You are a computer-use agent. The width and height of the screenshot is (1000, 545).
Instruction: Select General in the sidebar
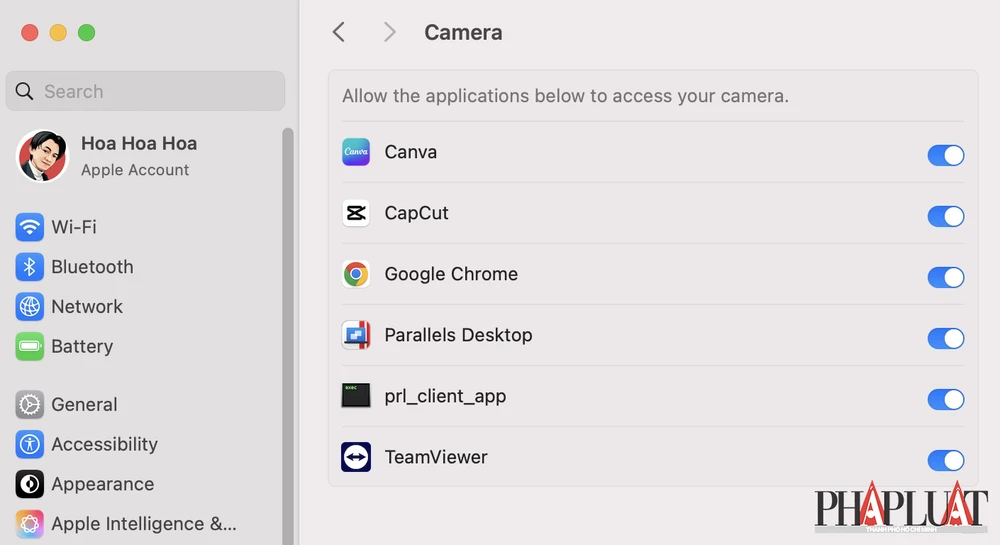[84, 405]
